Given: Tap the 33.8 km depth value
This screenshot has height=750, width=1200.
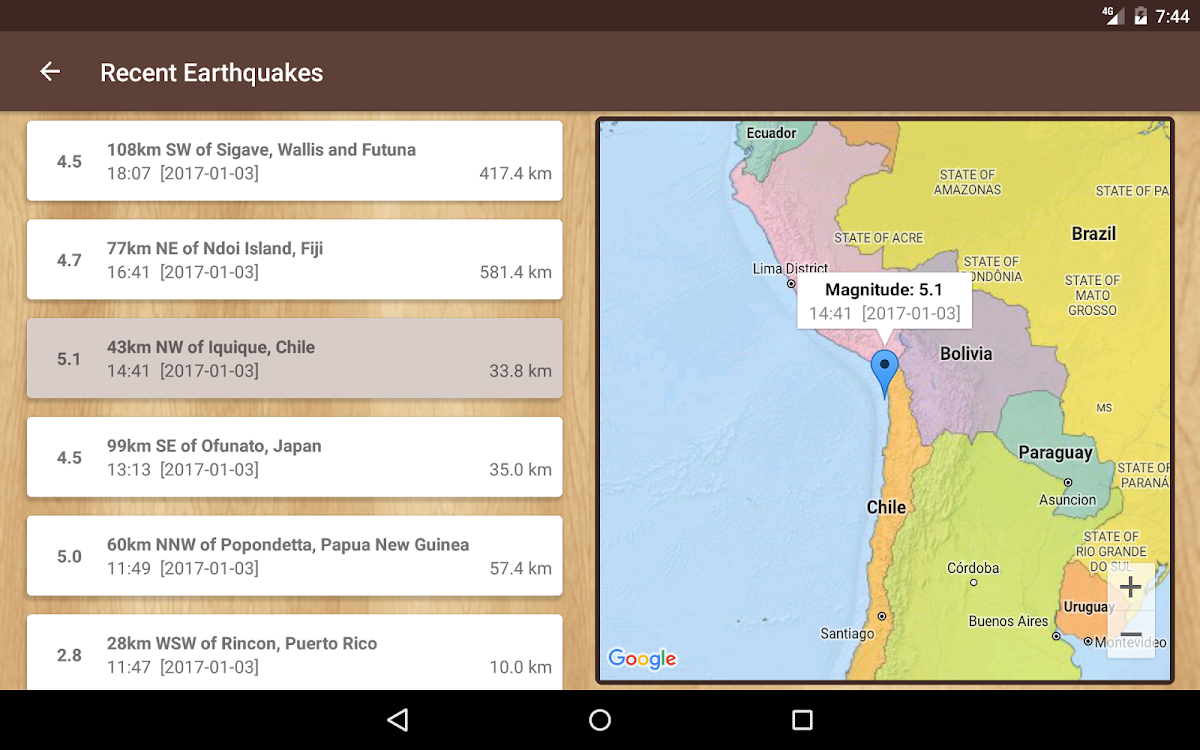Looking at the screenshot, I should coord(521,371).
